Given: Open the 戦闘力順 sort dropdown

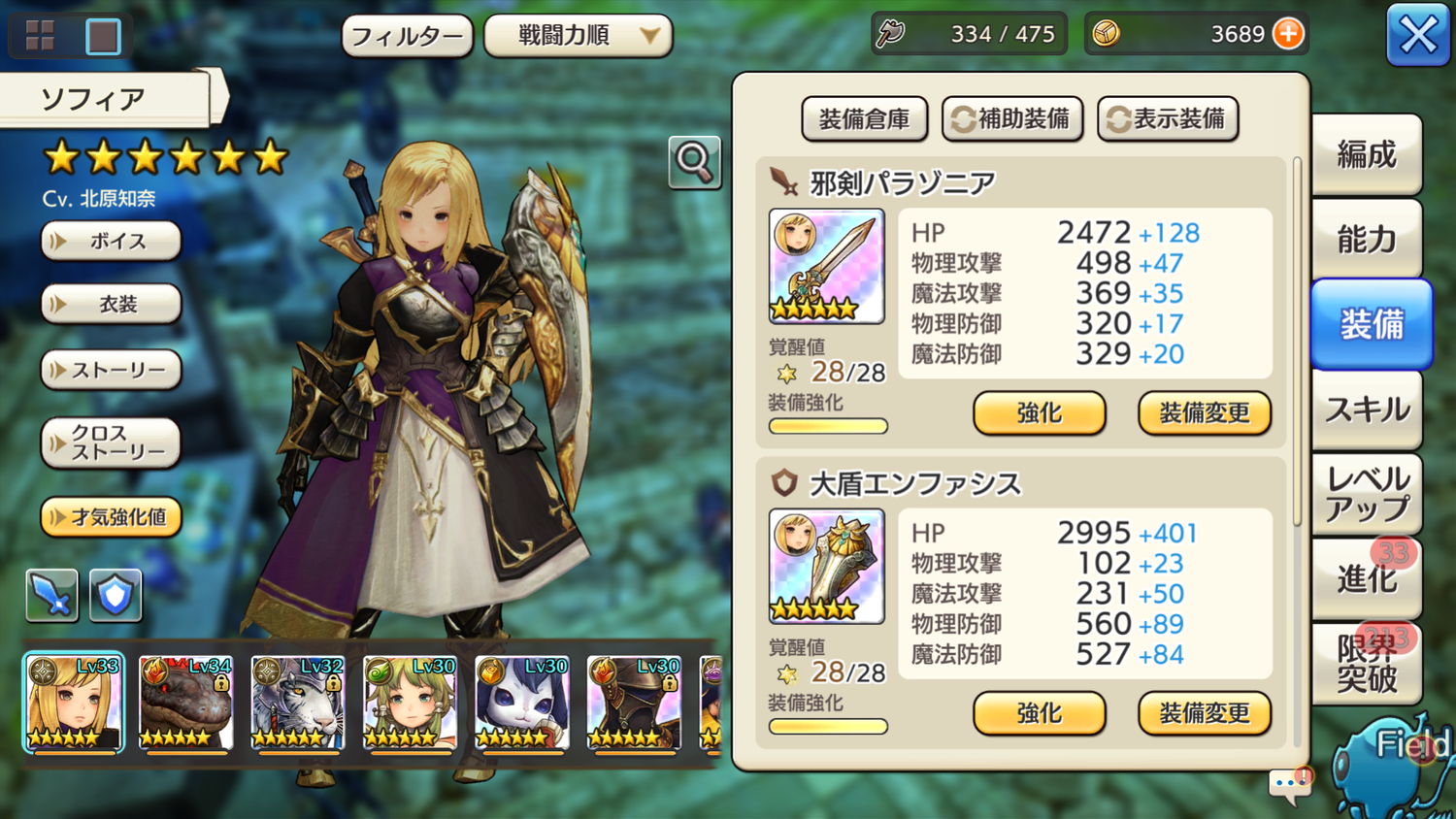Looking at the screenshot, I should [x=579, y=36].
